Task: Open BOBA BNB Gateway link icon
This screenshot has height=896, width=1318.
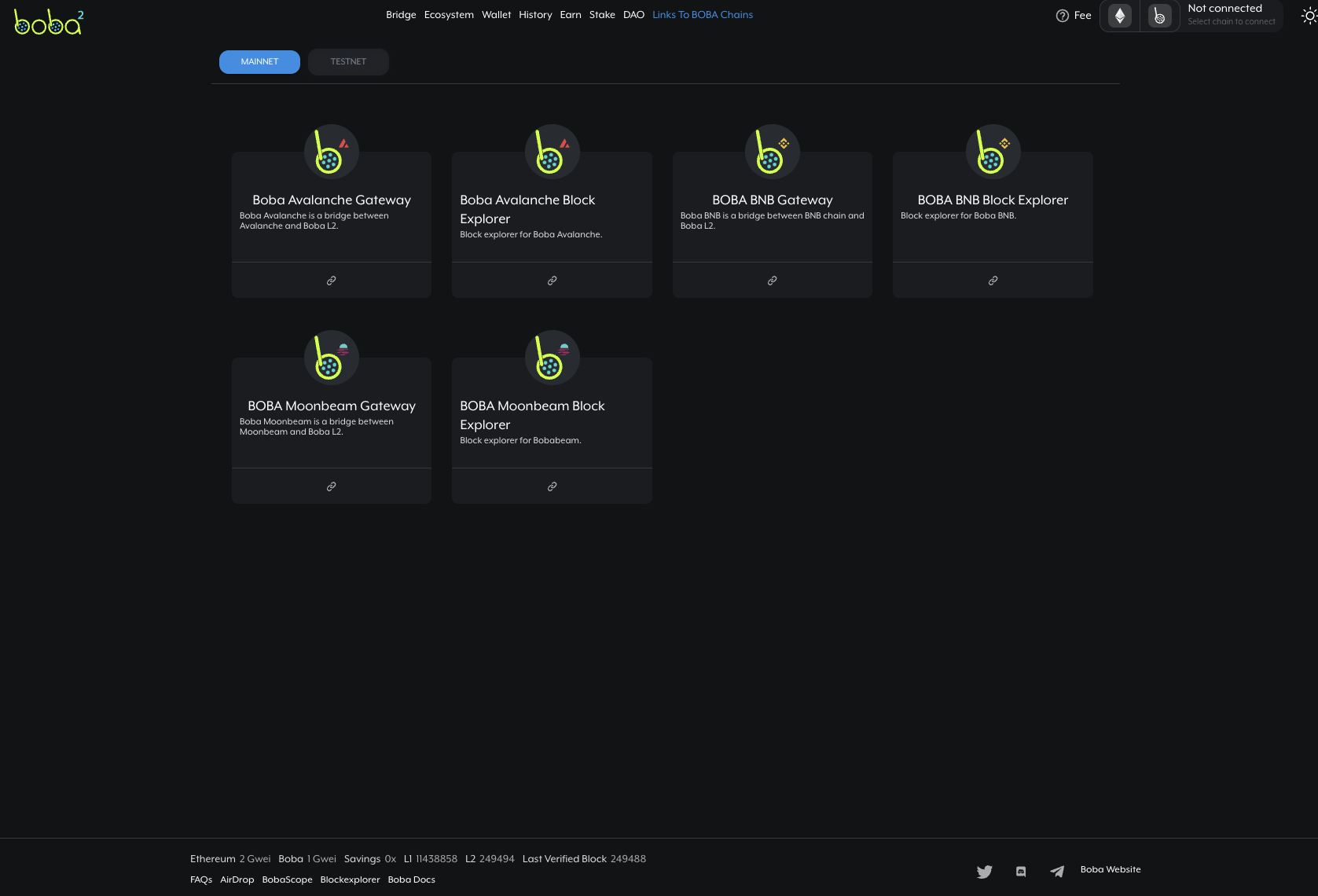Action: 773,281
